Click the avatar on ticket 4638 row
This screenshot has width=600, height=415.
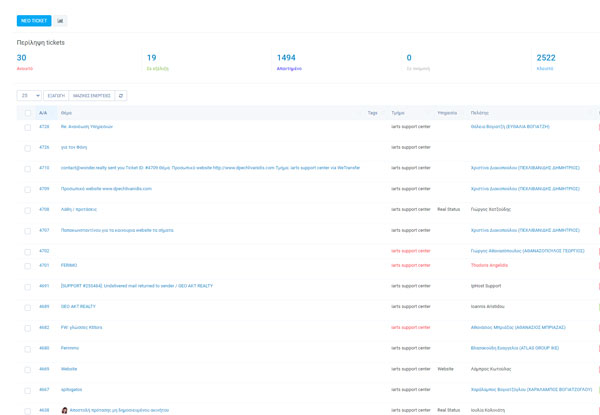click(65, 410)
